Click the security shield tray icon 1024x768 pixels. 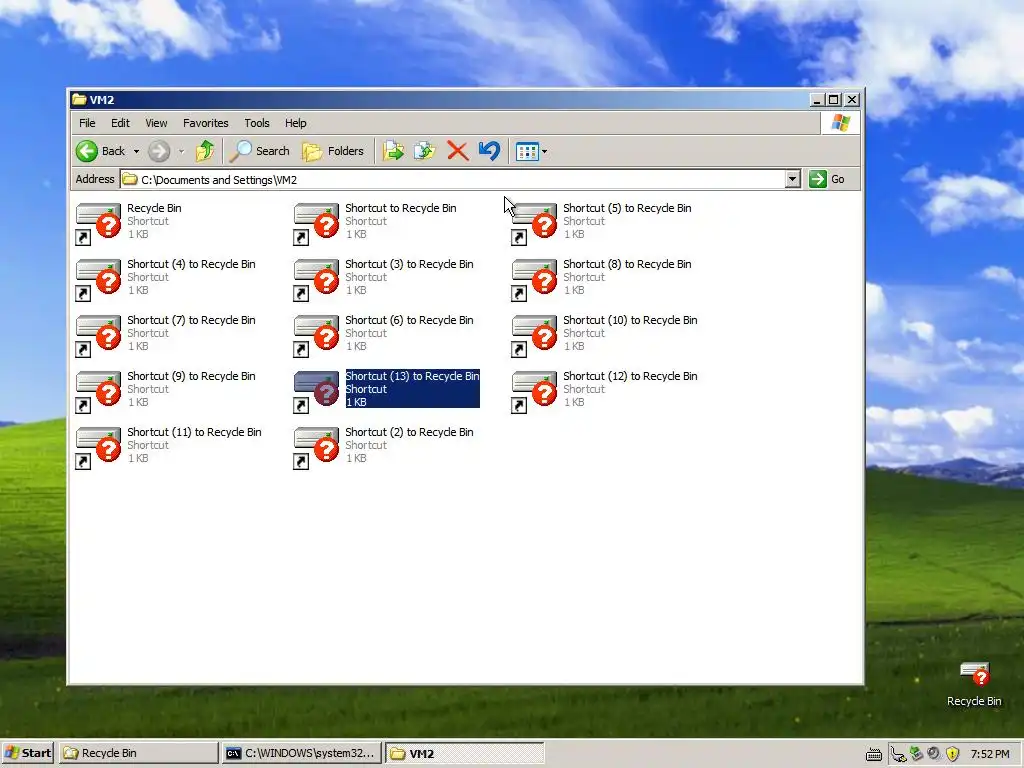(952, 754)
